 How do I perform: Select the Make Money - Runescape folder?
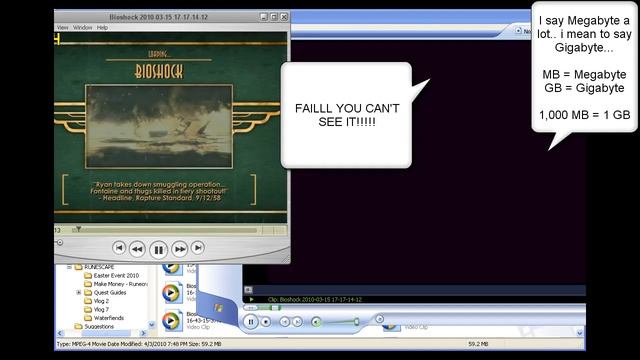click(x=120, y=284)
